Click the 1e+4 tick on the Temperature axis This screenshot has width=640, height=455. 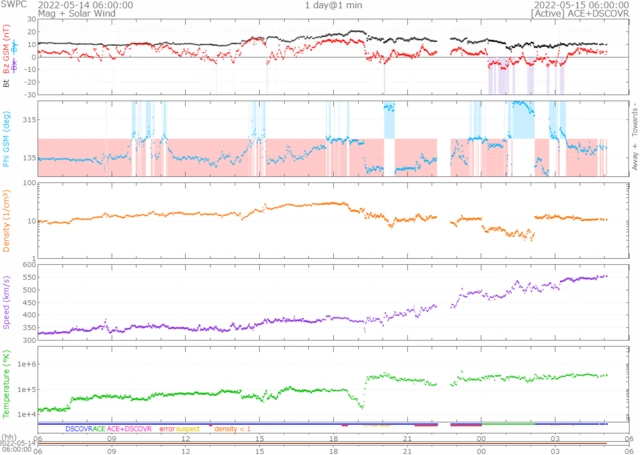[x=26, y=415]
